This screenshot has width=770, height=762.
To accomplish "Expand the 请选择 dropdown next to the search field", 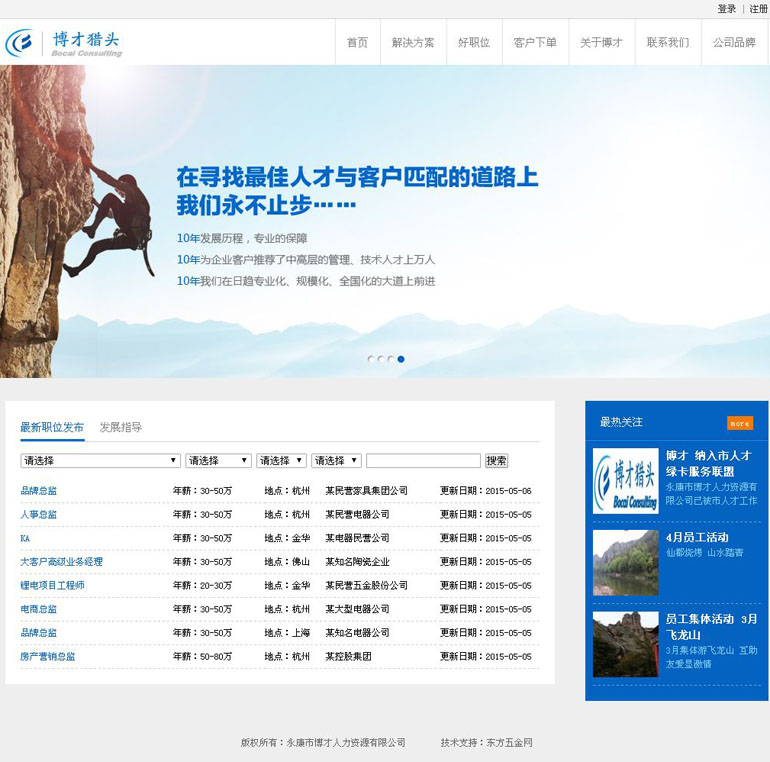I will 335,461.
